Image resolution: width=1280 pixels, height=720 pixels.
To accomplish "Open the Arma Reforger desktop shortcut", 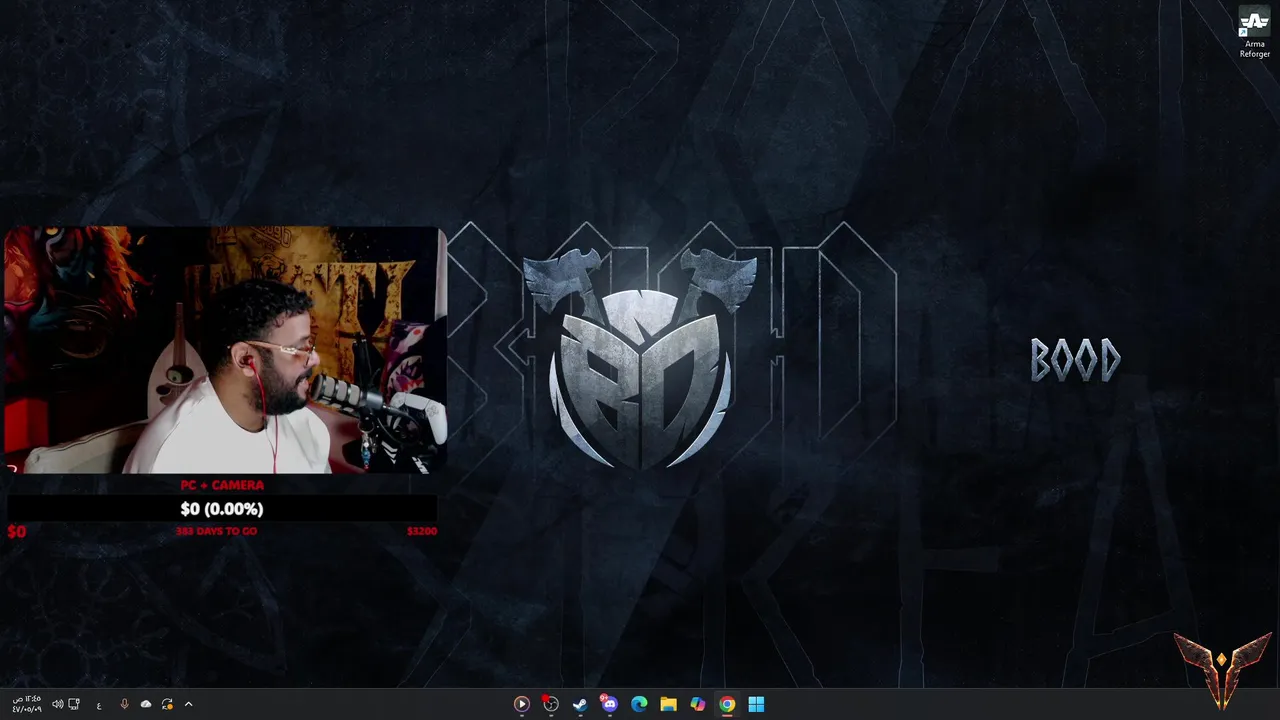I will 1254,33.
